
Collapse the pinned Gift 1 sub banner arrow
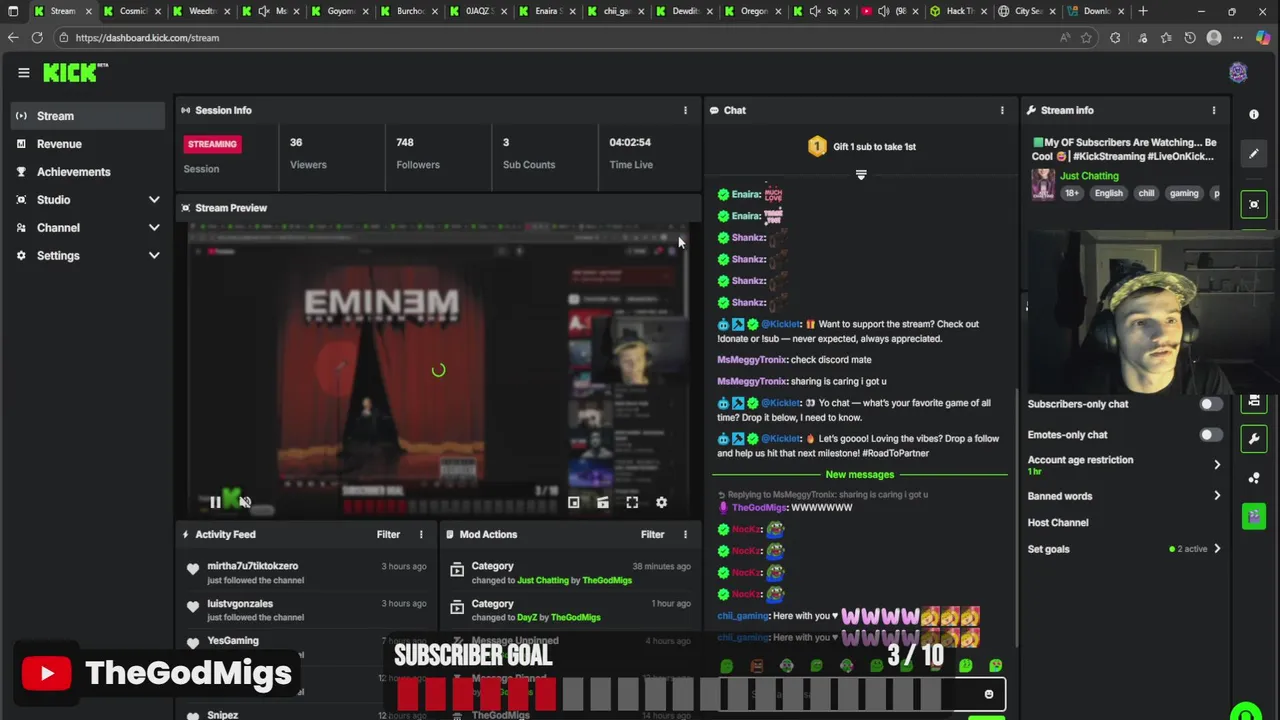pos(861,175)
